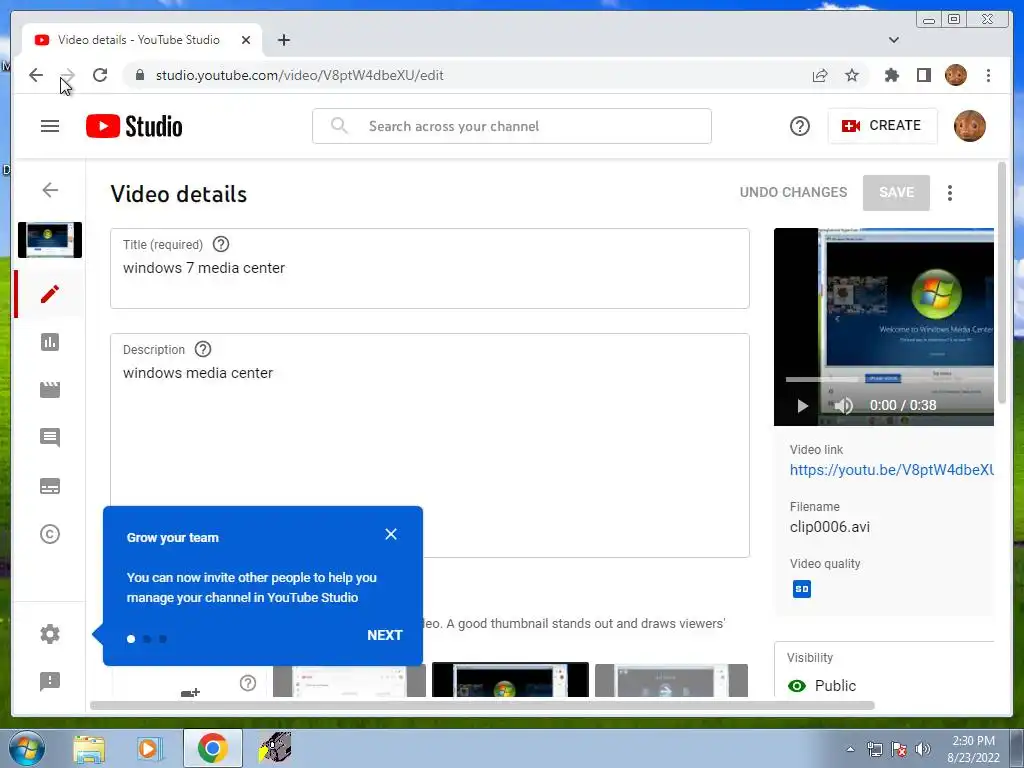
Task: Click the video thumbnail in sidebar
Action: 50,240
